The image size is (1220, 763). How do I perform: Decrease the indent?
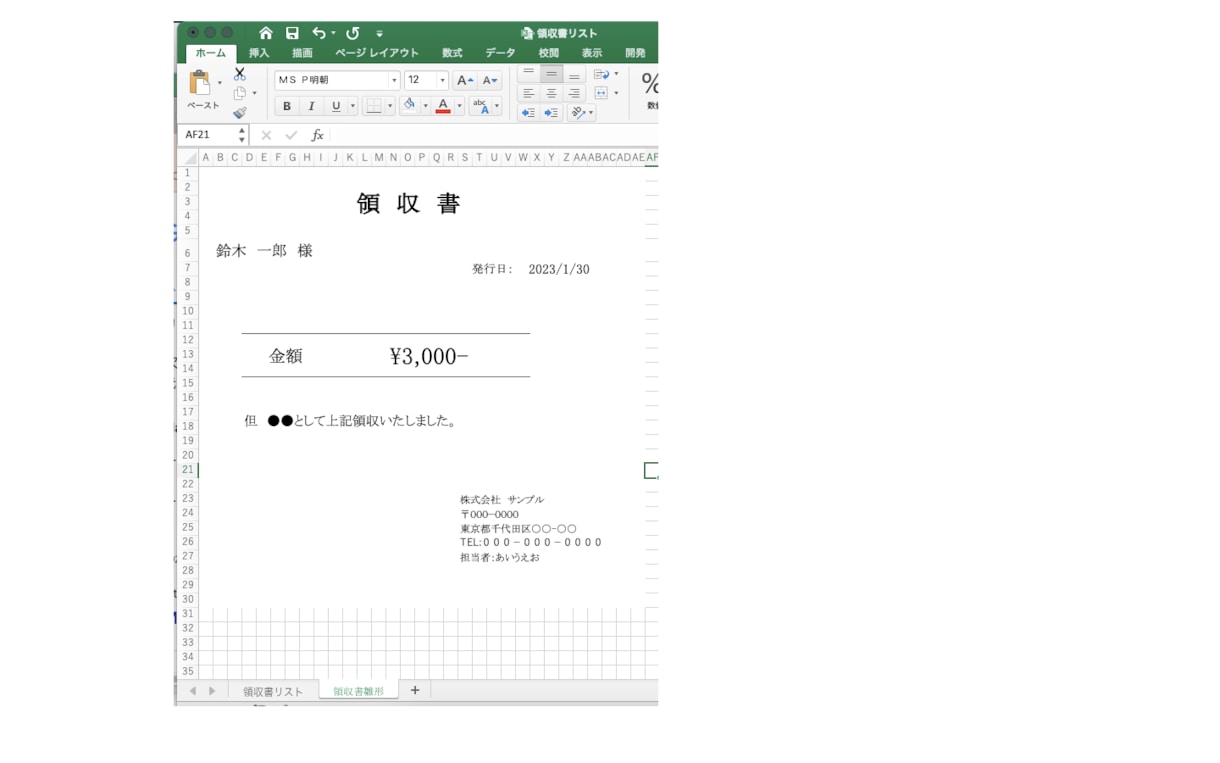528,113
